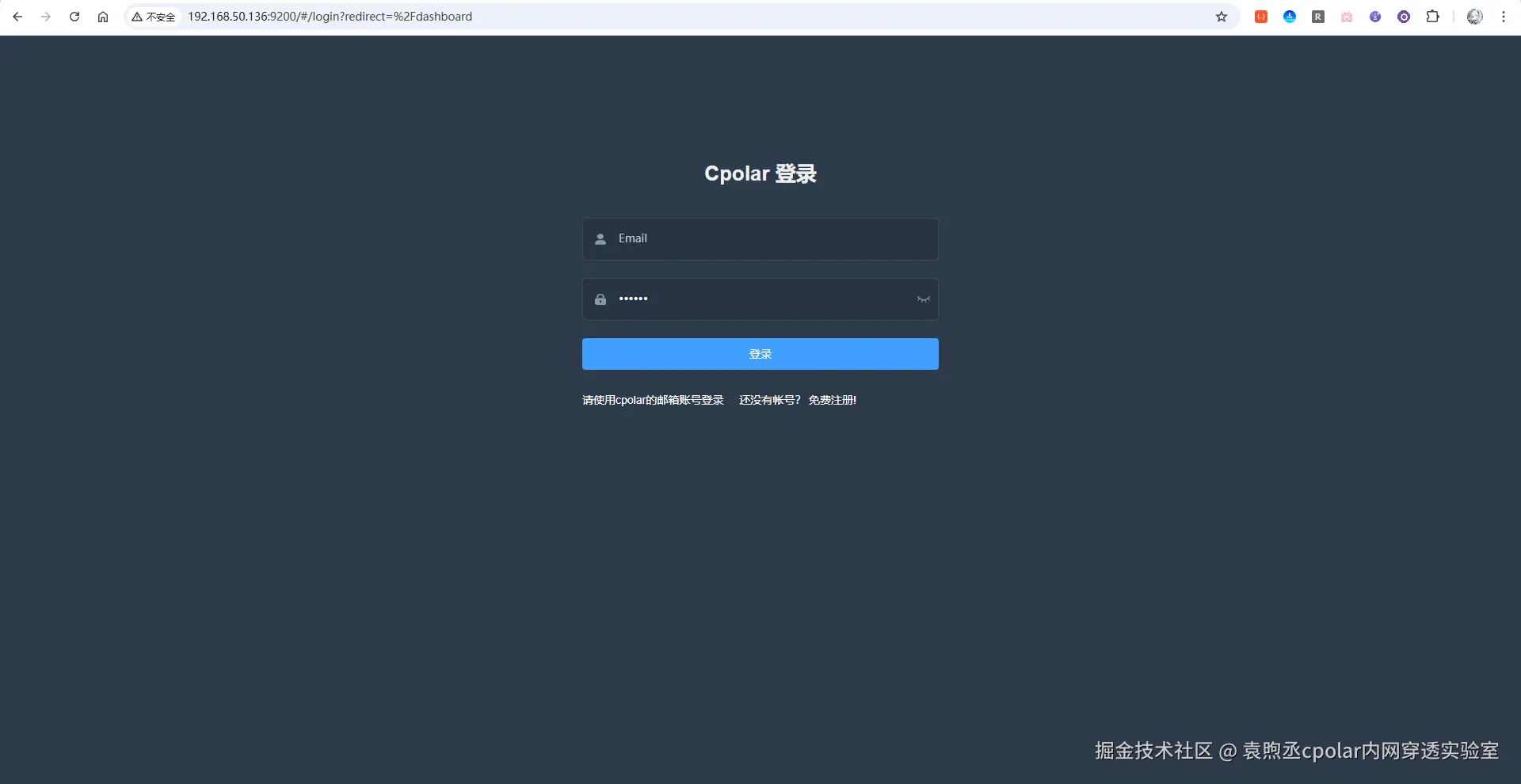Open the browser profile avatar
The image size is (1521, 784).
(x=1475, y=17)
